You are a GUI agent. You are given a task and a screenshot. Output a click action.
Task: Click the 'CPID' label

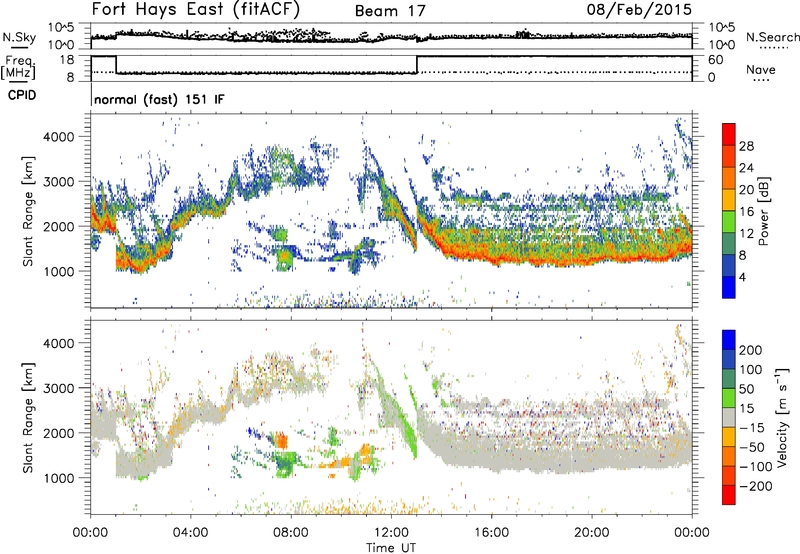(21, 95)
